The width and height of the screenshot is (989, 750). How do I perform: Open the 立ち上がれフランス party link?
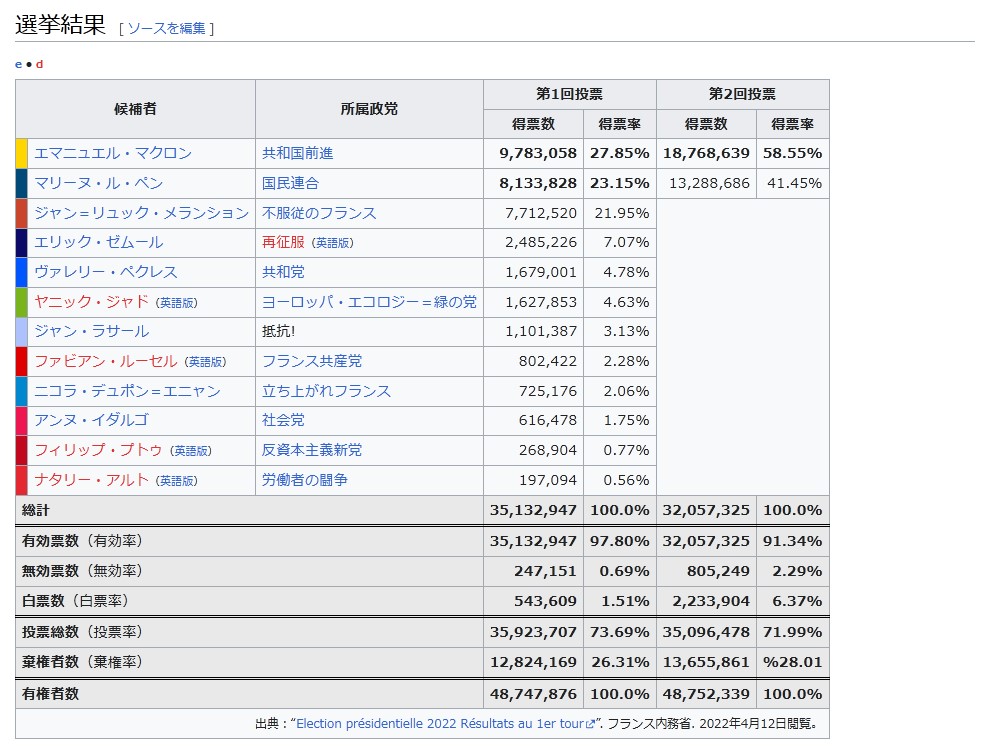pyautogui.click(x=326, y=391)
